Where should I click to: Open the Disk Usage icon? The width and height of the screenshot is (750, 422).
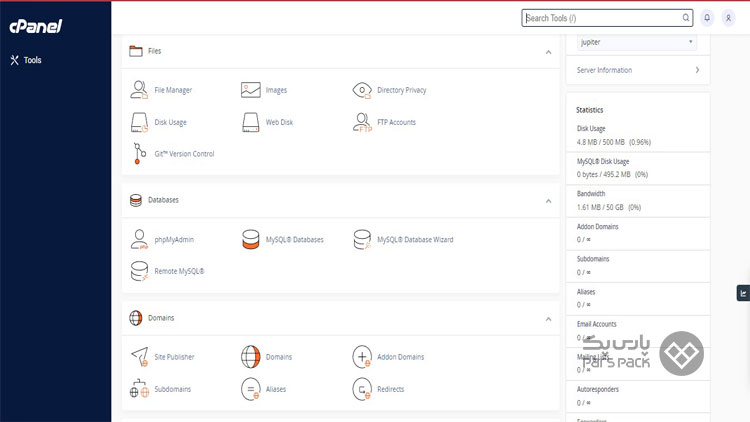139,122
